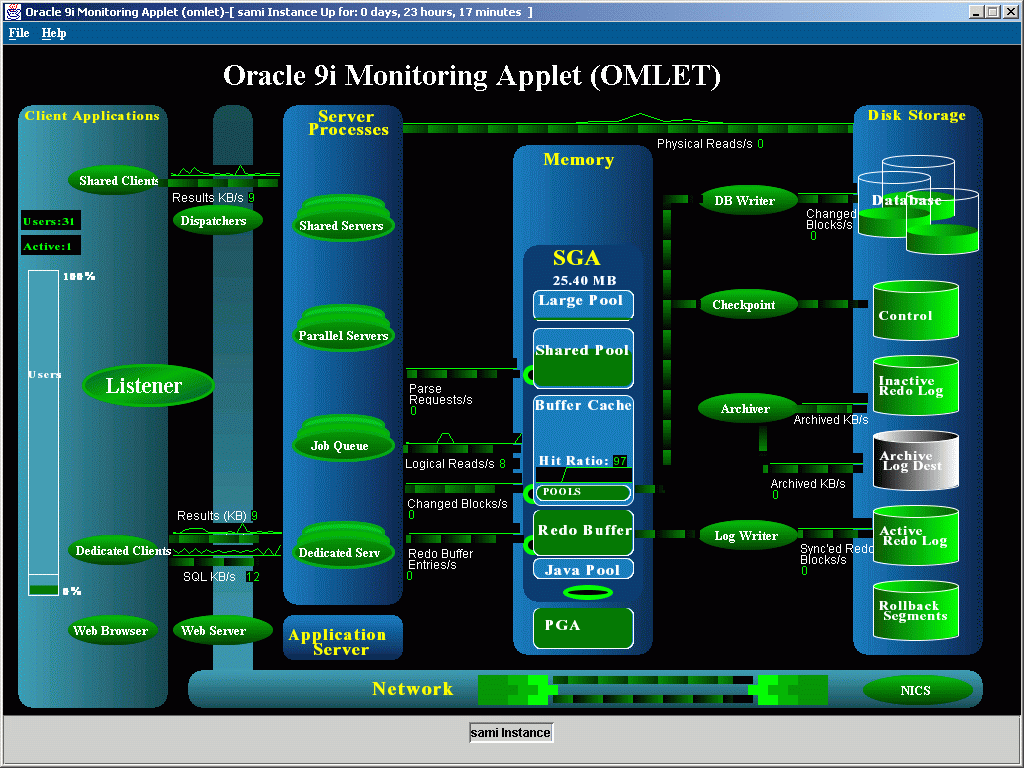The height and width of the screenshot is (768, 1024).
Task: Select the Checkpoint process
Action: 748,304
